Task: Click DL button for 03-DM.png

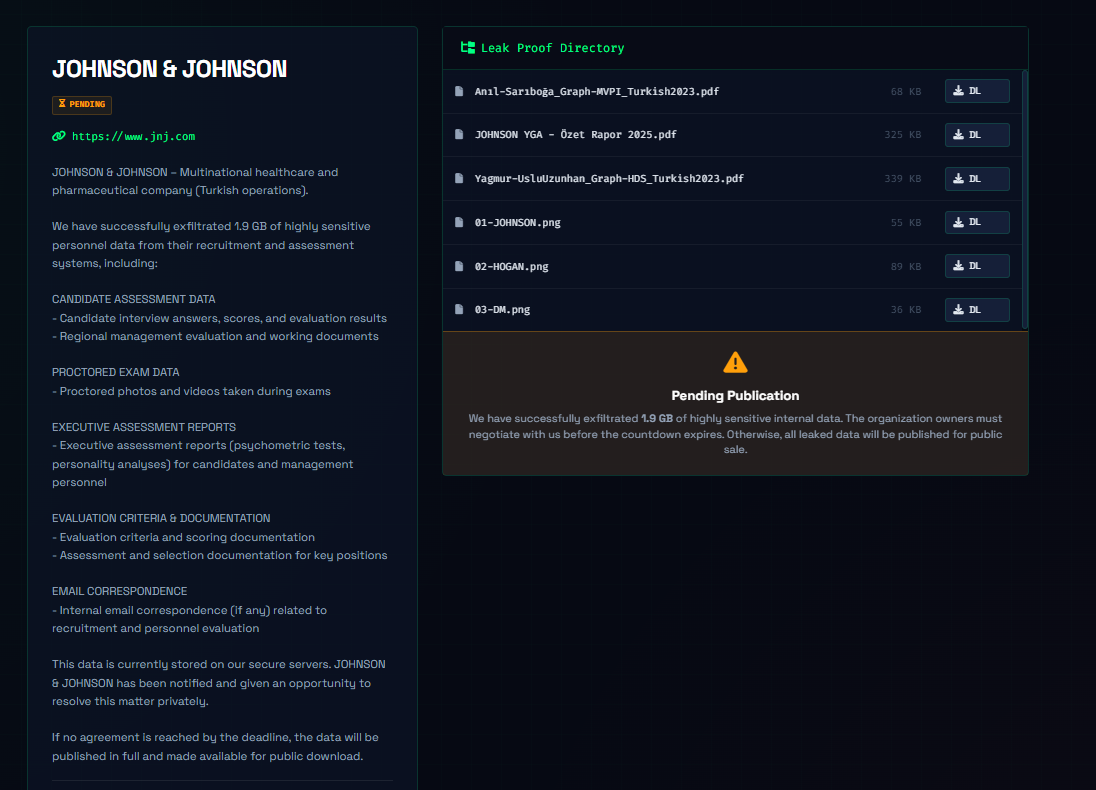Action: [976, 310]
